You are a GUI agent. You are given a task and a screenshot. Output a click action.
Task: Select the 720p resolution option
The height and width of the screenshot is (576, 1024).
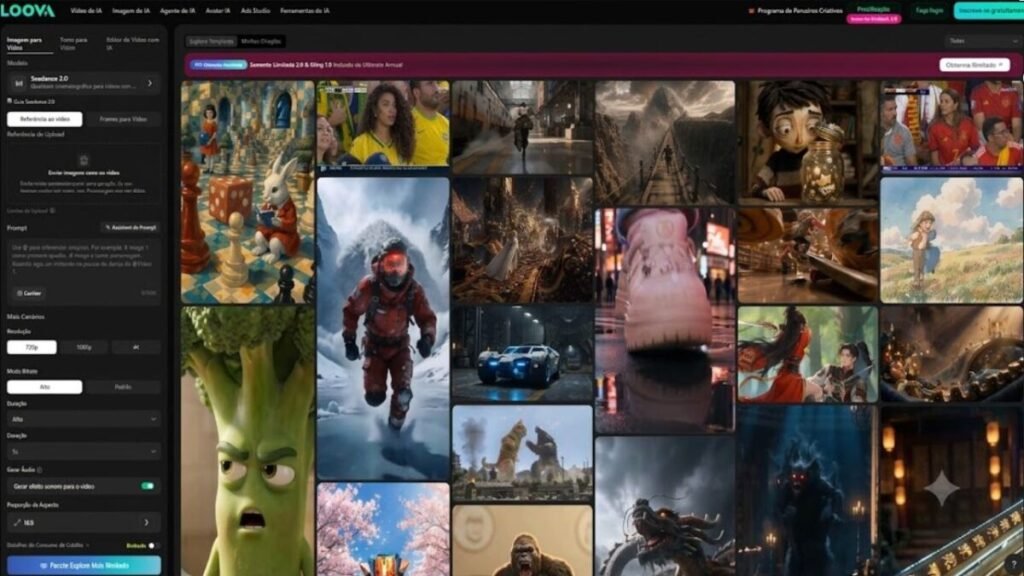point(32,347)
